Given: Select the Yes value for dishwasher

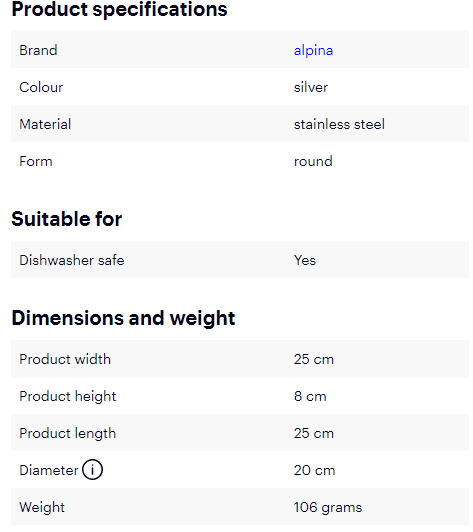Looking at the screenshot, I should [x=305, y=260].
